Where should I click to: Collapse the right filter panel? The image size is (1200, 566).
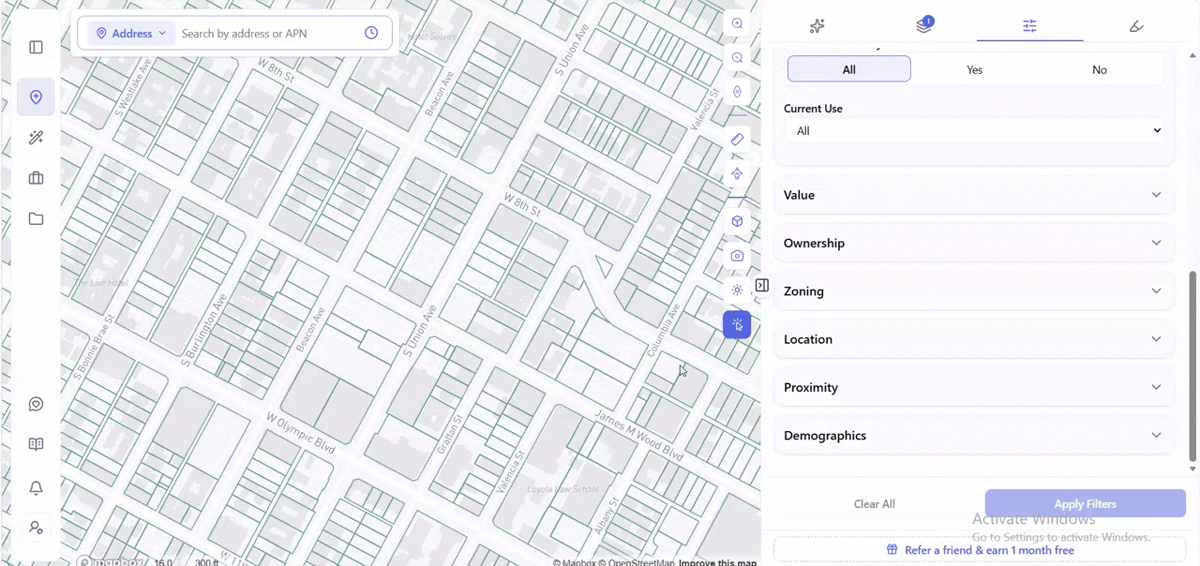762,286
